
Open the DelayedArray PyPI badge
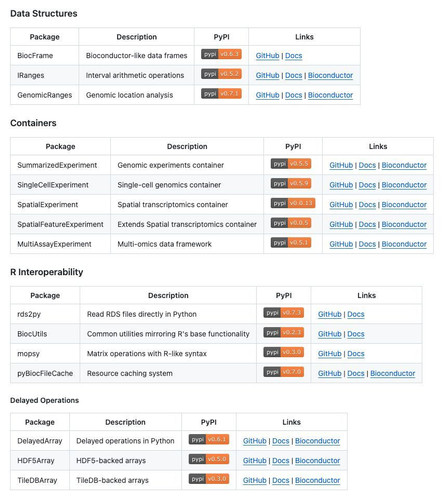(209, 439)
